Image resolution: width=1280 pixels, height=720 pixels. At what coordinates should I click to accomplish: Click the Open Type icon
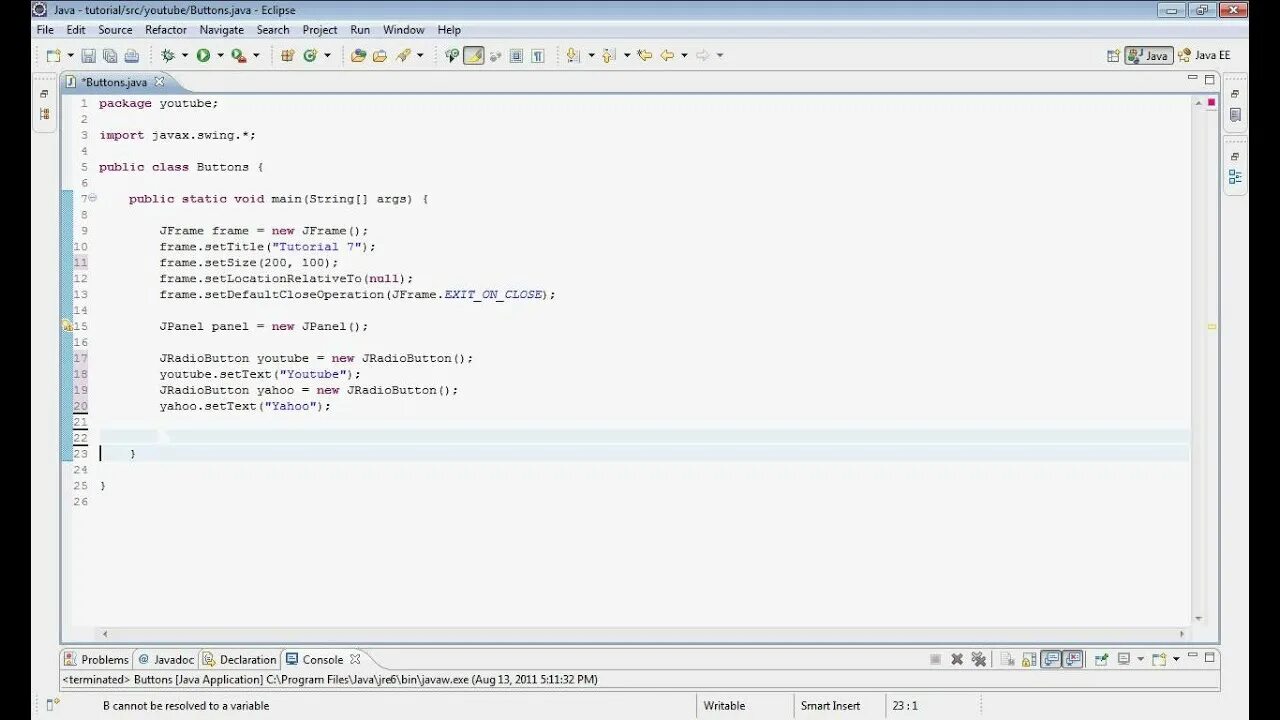pos(358,56)
